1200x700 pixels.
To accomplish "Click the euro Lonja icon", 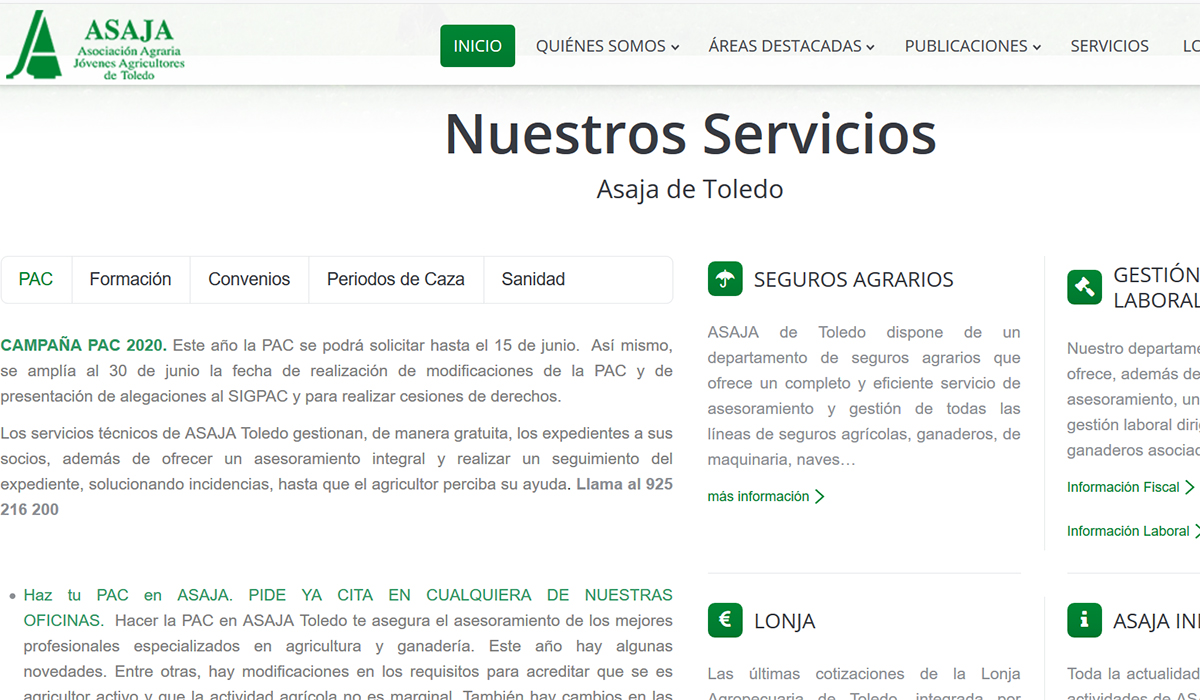I will point(725,620).
